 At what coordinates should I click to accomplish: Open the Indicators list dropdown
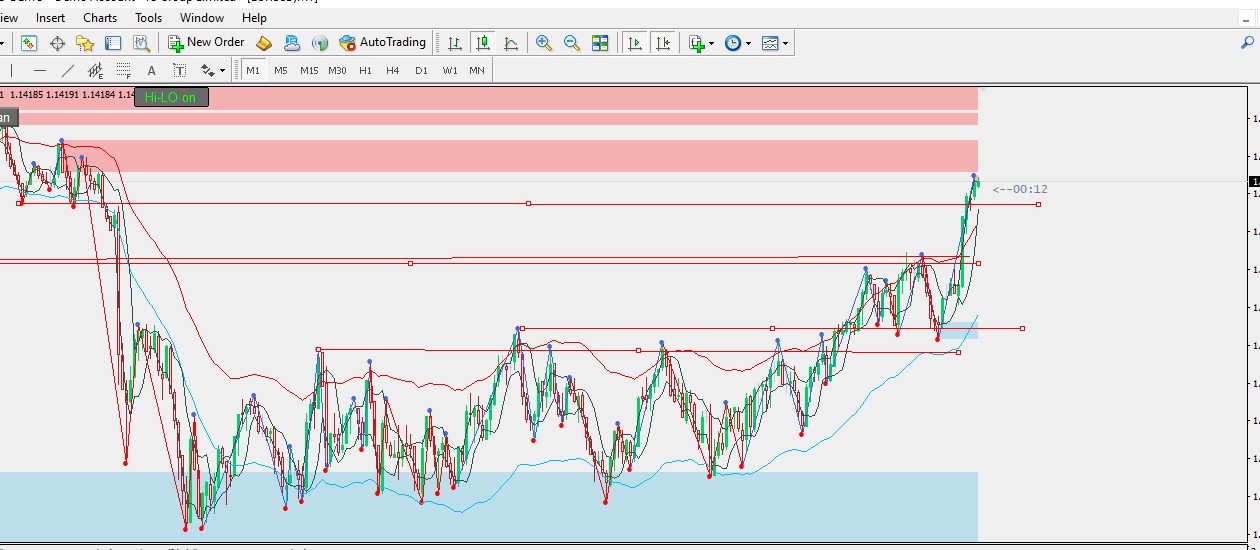(701, 43)
